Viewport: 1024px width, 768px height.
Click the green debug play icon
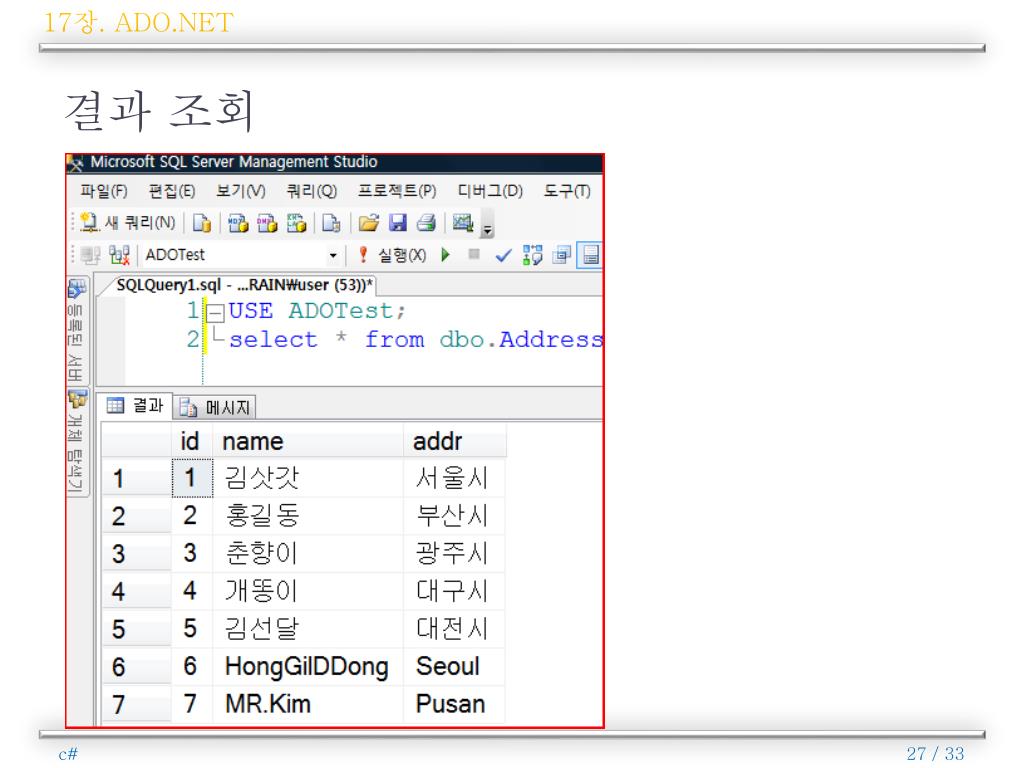pyautogui.click(x=446, y=255)
